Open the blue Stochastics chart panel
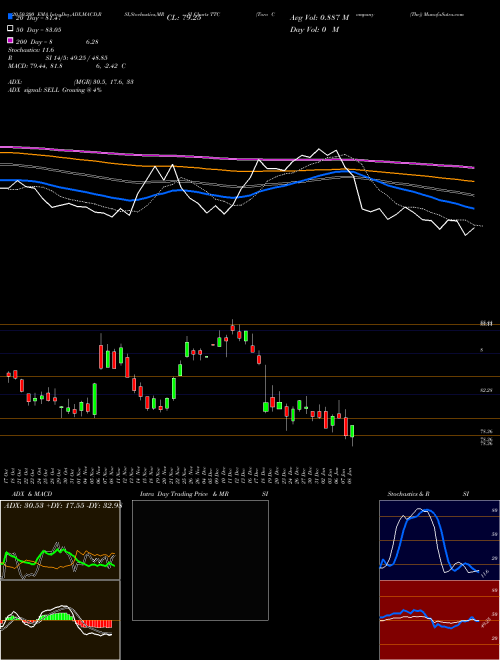Screen dimensions: 500x660 tap(439, 540)
